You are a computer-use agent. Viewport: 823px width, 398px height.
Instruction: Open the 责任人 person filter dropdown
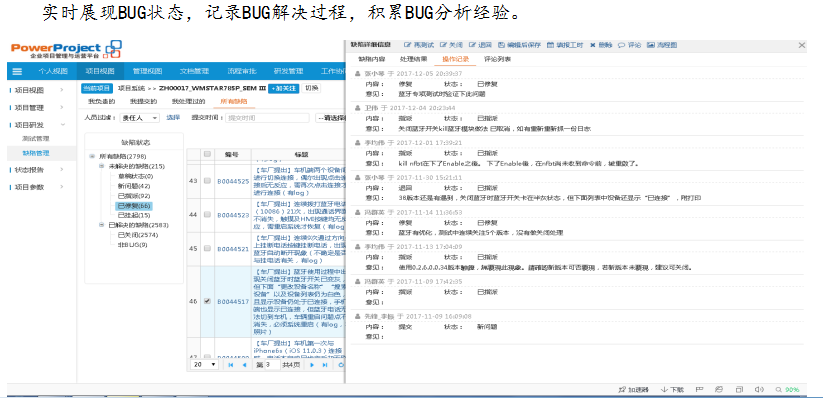point(140,118)
